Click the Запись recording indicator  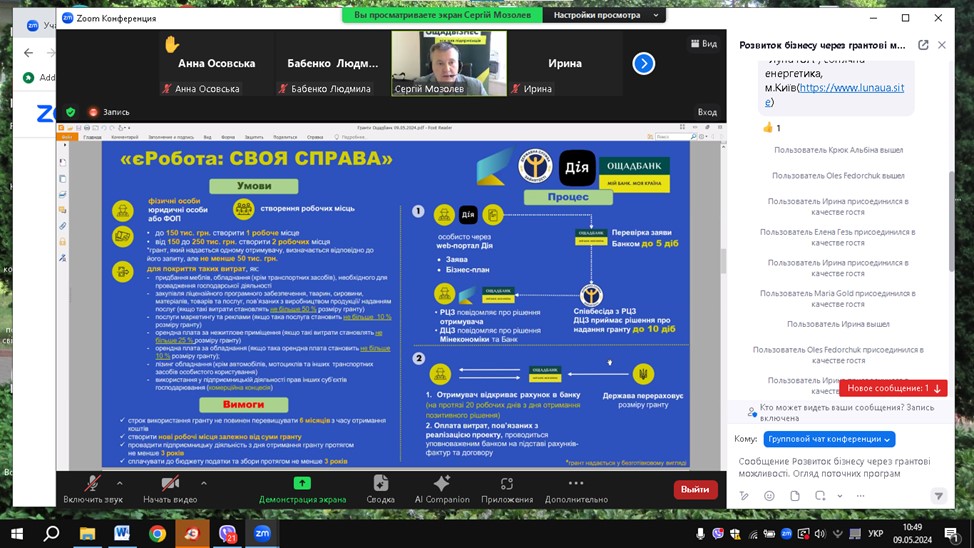(109, 112)
